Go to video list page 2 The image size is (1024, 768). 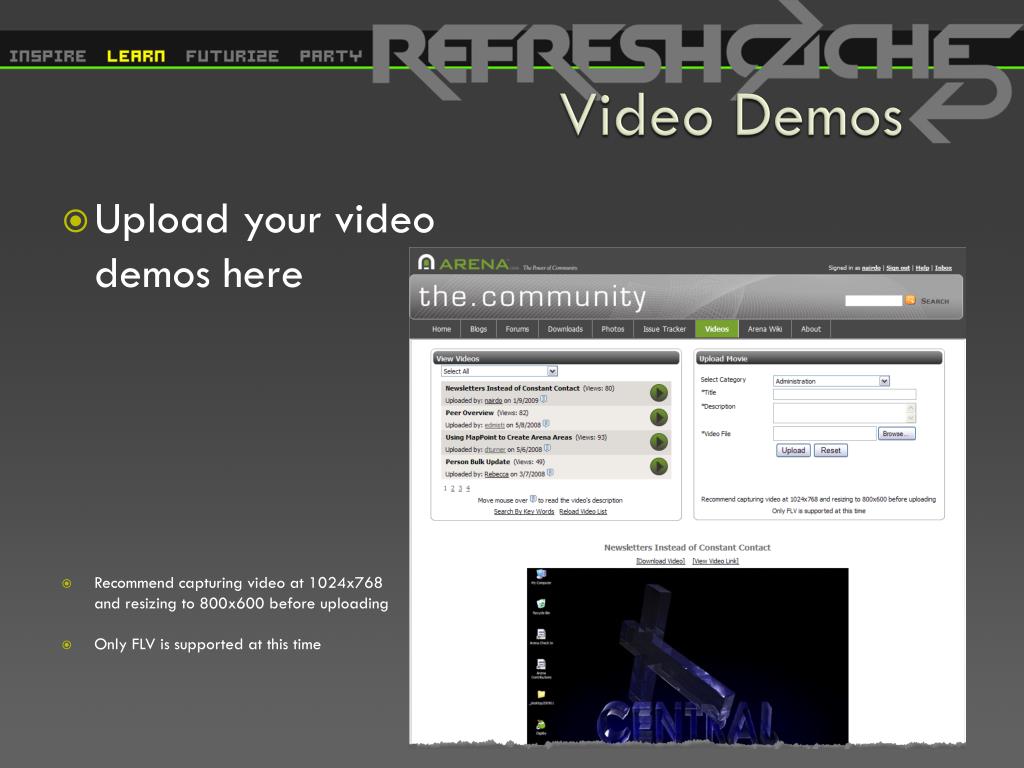point(453,488)
